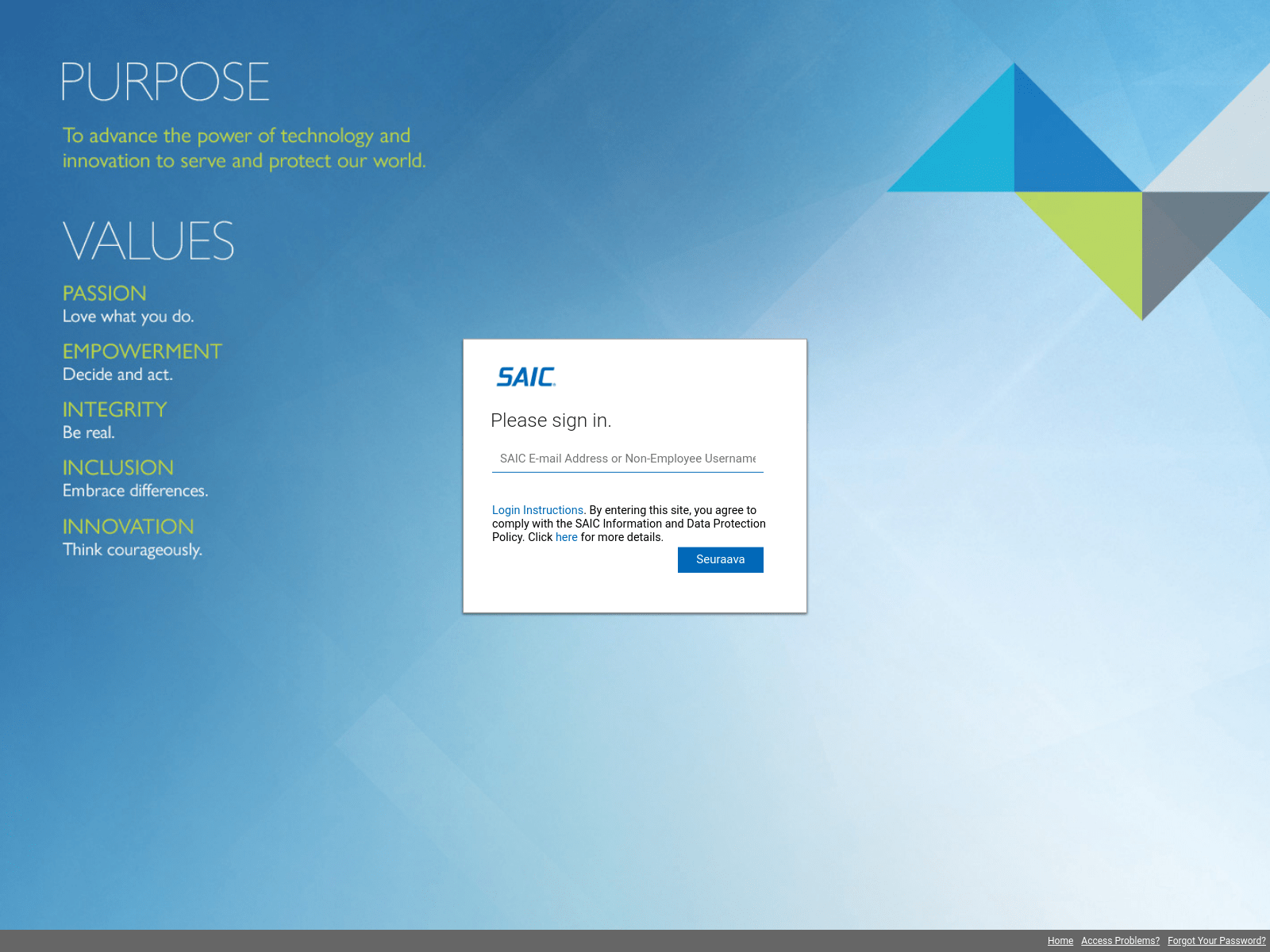Click the SAIC logo in sign-in box
The width and height of the screenshot is (1270, 952).
point(525,377)
